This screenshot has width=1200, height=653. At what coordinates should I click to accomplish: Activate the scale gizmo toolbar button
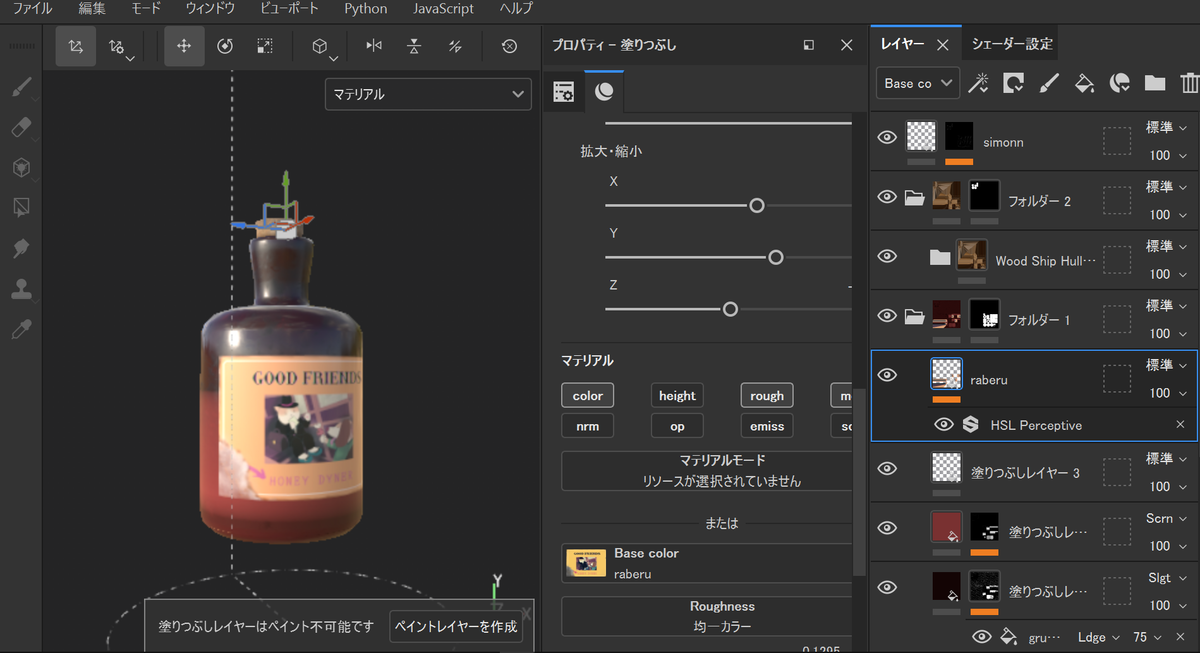(x=265, y=46)
